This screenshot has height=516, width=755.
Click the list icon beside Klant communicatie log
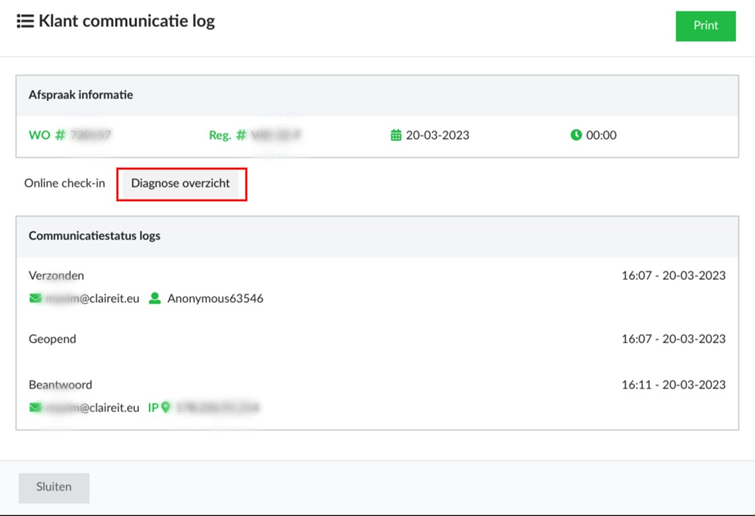[25, 21]
